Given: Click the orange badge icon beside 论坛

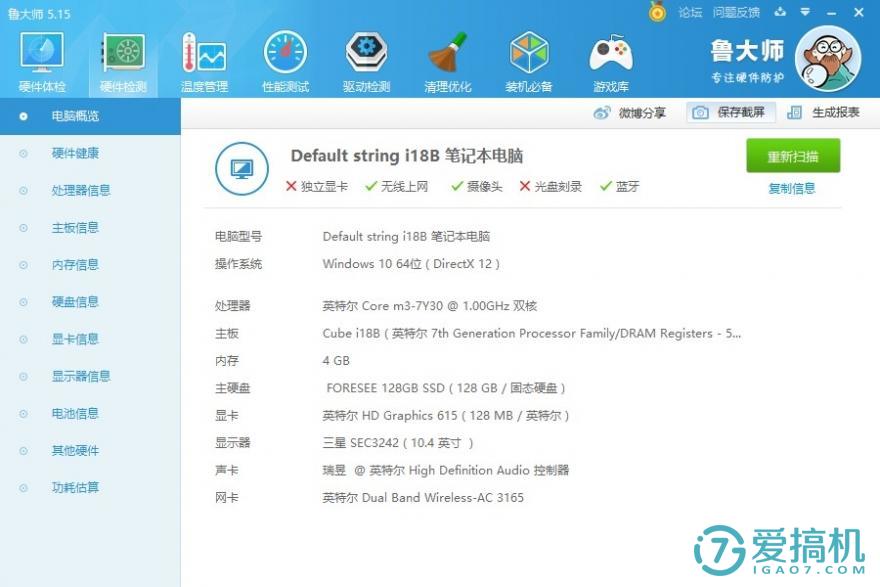Looking at the screenshot, I should coord(657,12).
